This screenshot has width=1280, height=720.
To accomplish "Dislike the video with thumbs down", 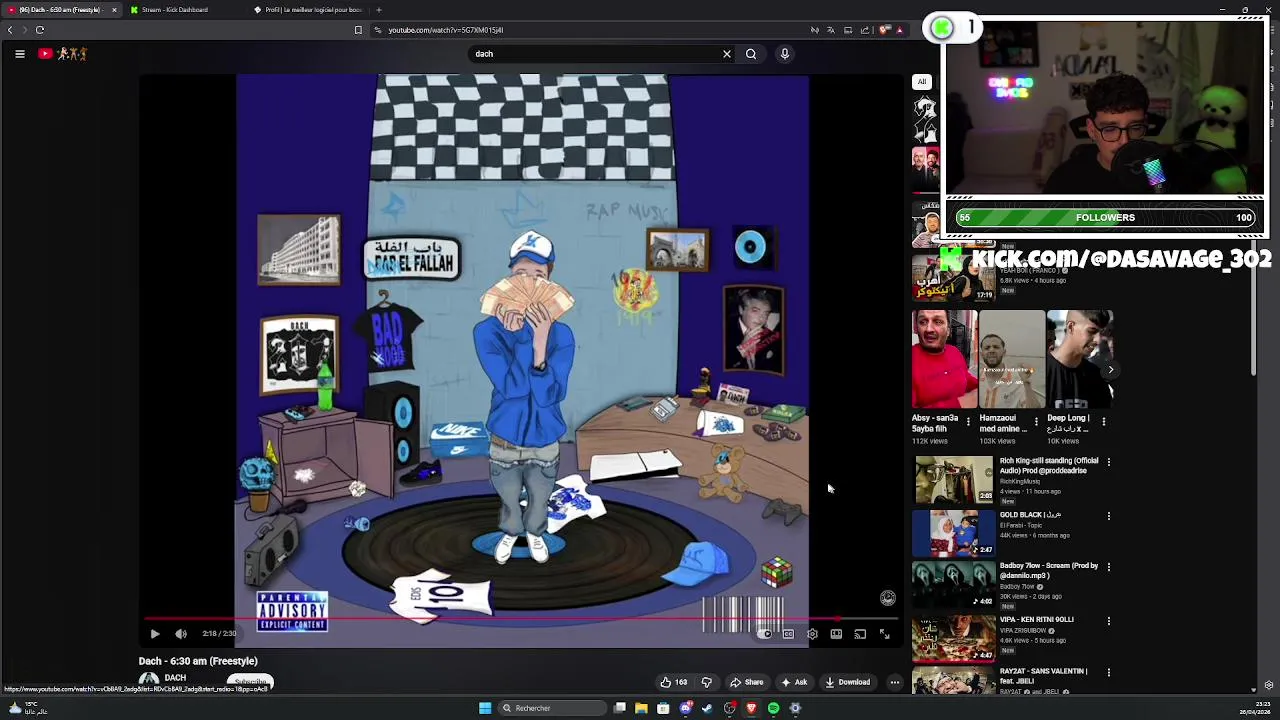I will (x=706, y=682).
